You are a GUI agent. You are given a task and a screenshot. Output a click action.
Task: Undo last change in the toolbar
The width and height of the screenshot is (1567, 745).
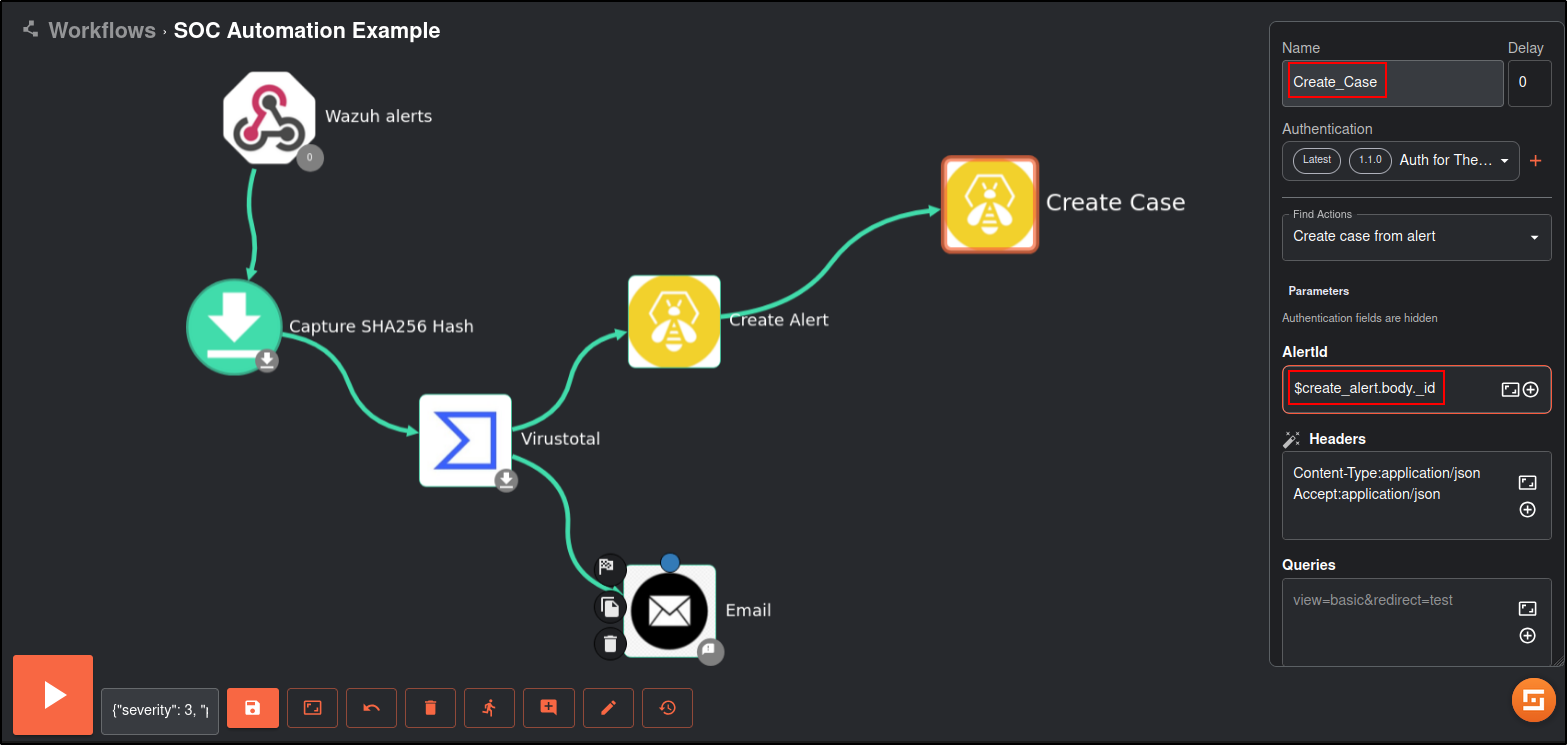click(371, 708)
